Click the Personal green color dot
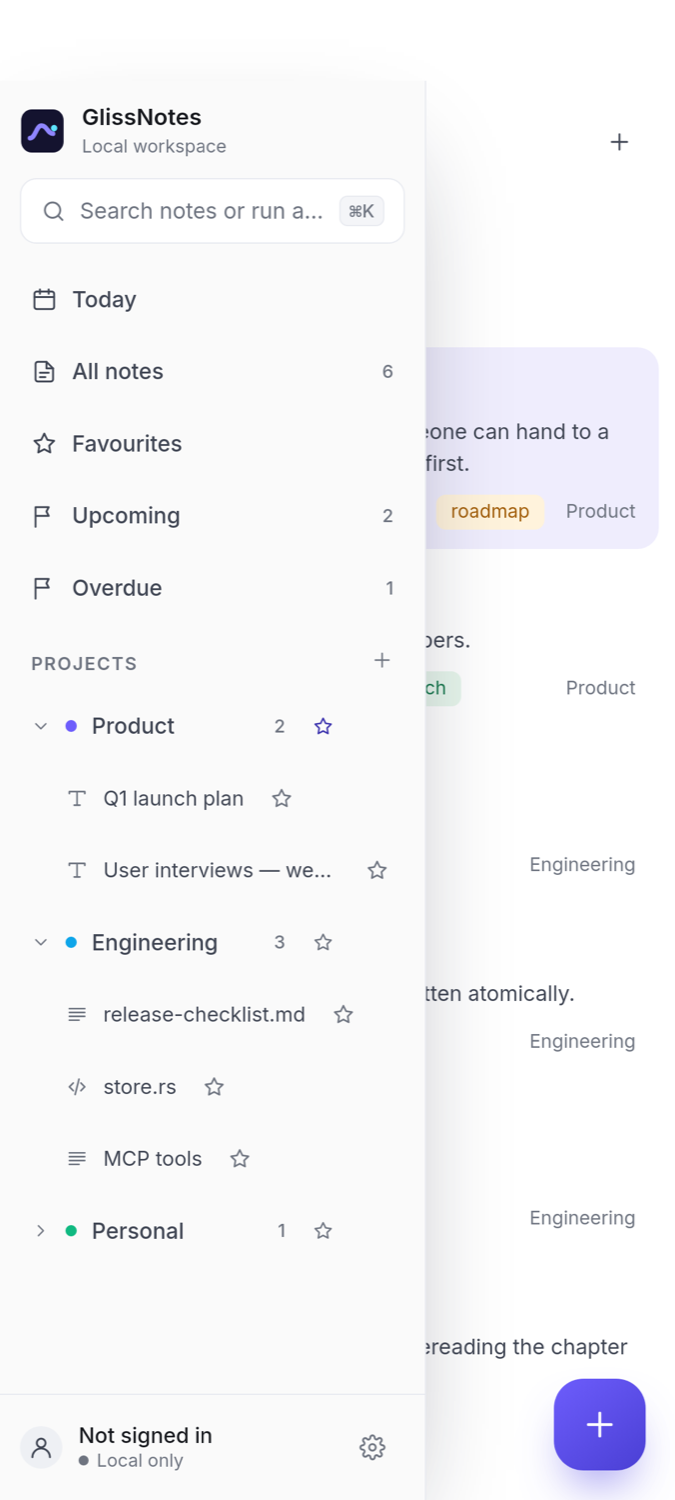 pos(71,1231)
